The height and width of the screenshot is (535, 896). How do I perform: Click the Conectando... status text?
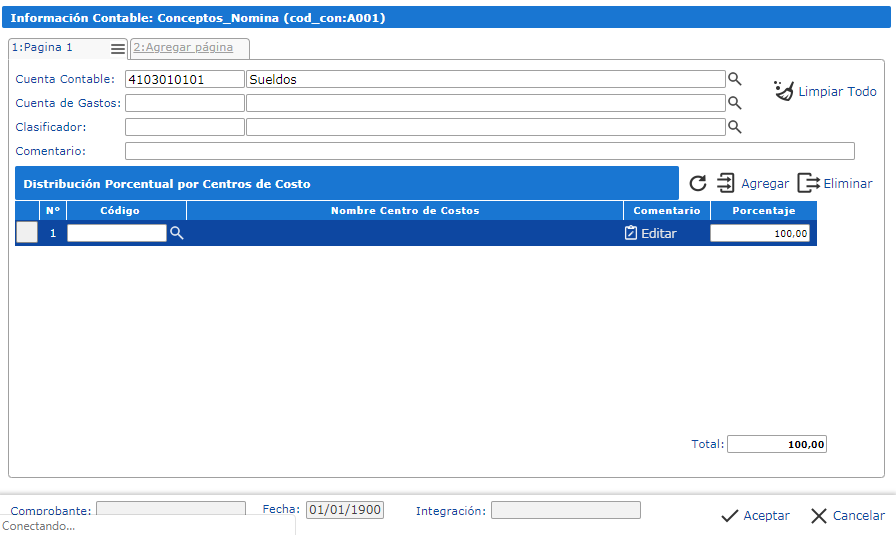(x=38, y=526)
